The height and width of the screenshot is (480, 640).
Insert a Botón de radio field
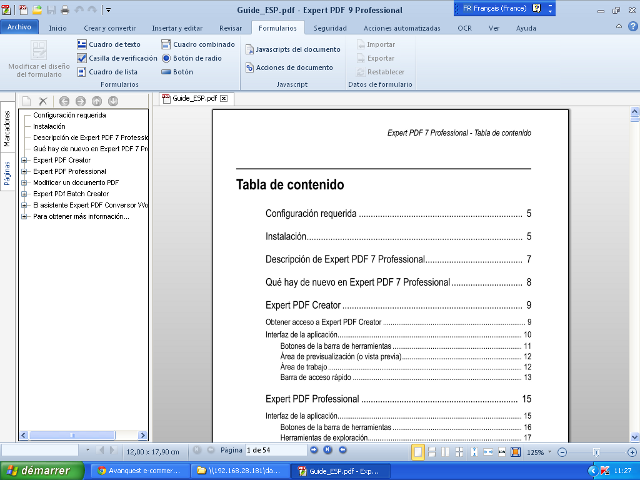click(x=191, y=58)
